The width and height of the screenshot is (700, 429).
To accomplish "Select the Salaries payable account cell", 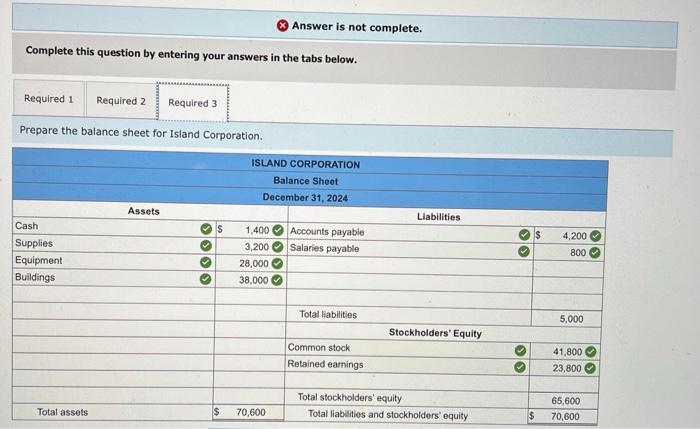I will coord(410,250).
